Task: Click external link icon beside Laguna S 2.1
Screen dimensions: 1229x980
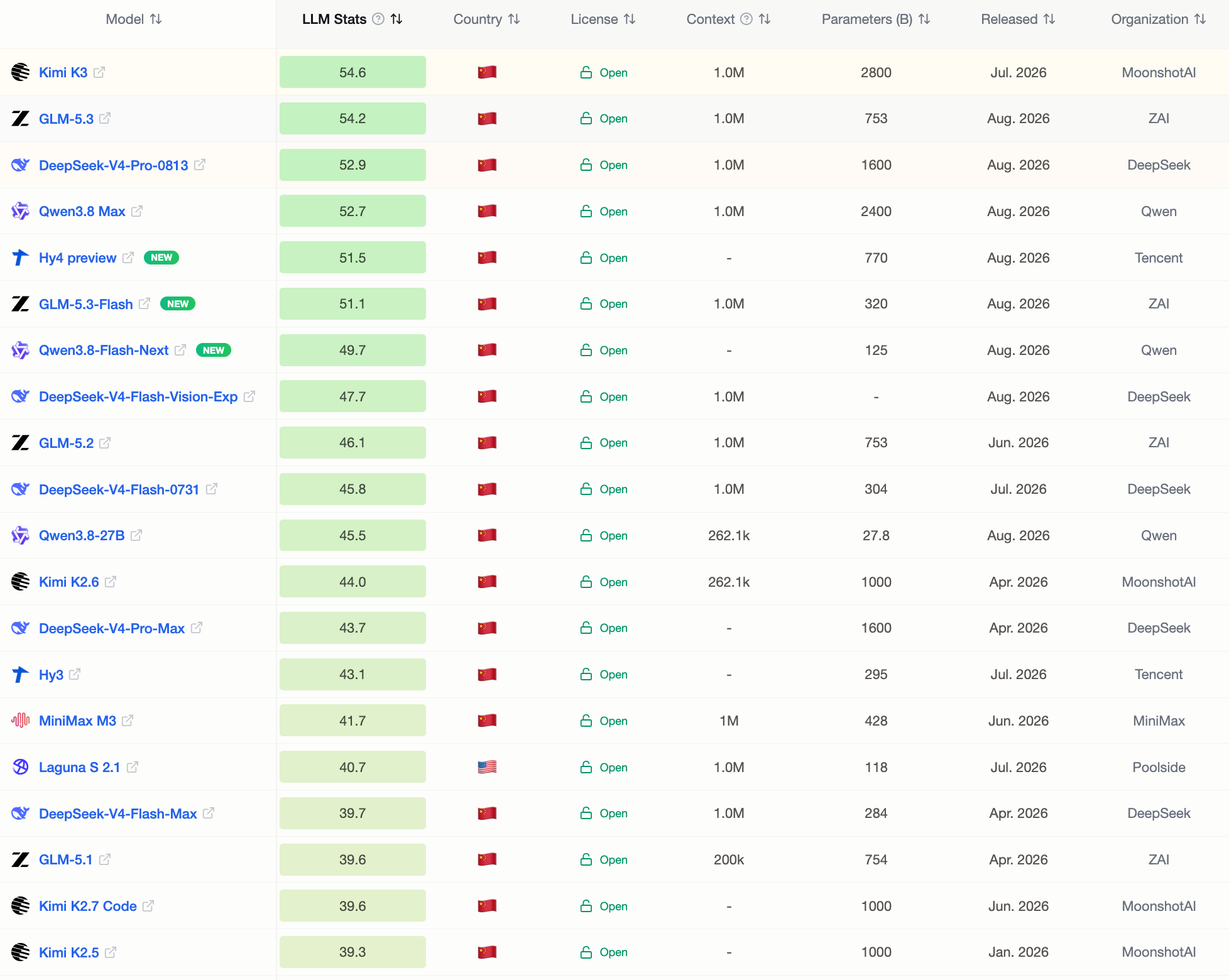Action: [x=133, y=767]
